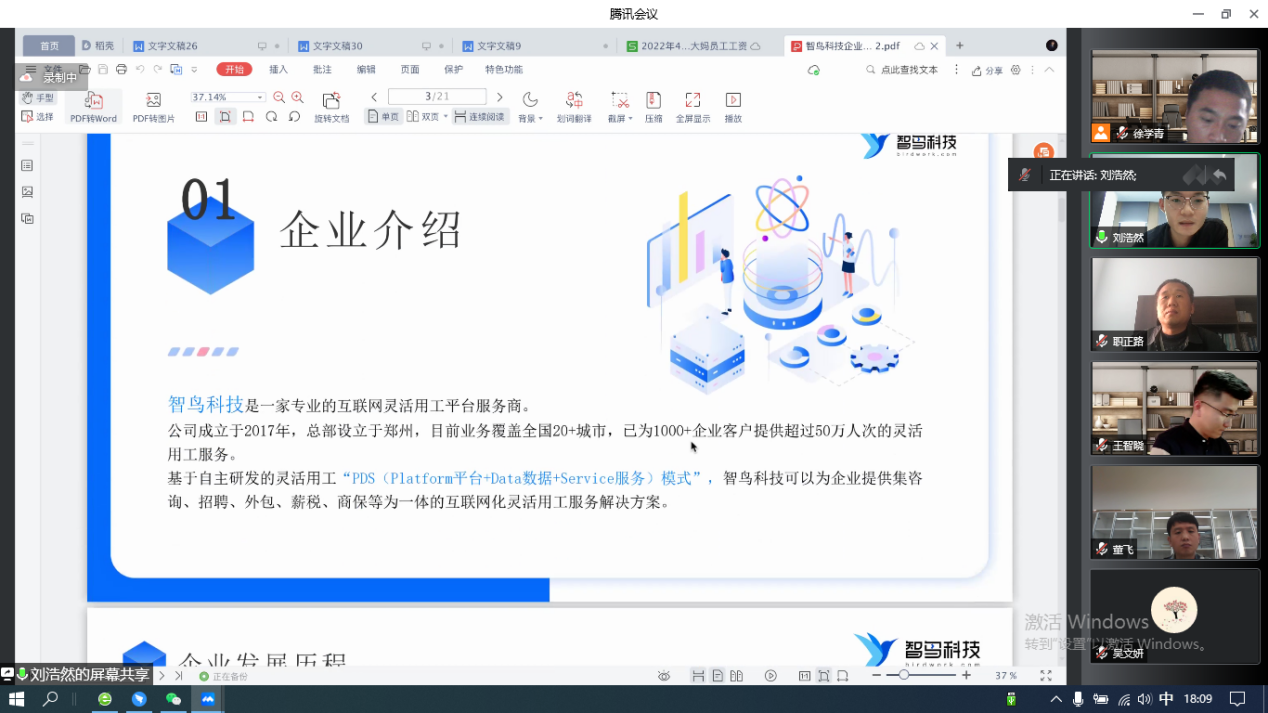Click the WeChat icon in taskbar

pyautogui.click(x=173, y=699)
